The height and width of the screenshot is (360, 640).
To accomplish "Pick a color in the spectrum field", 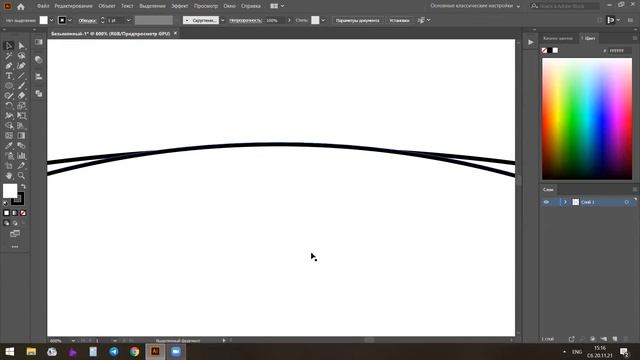I will 587,119.
